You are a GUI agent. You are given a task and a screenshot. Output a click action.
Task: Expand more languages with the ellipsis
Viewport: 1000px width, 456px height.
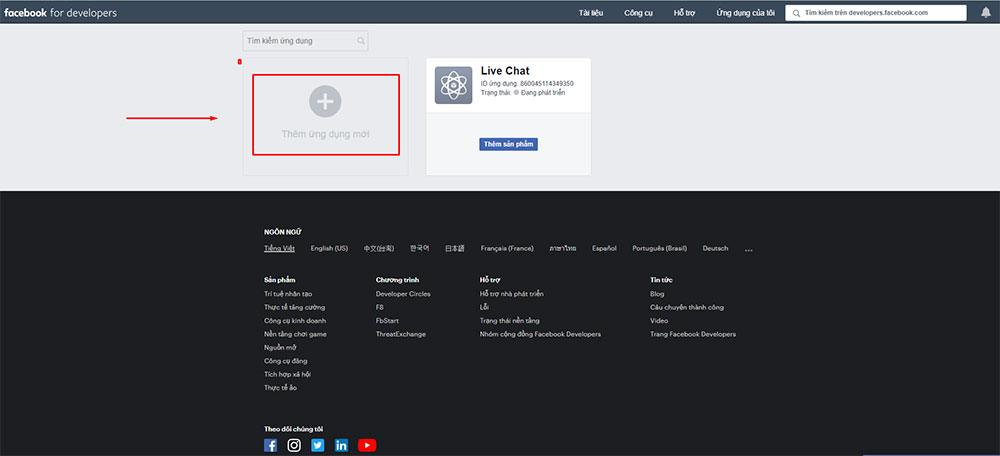tap(748, 249)
